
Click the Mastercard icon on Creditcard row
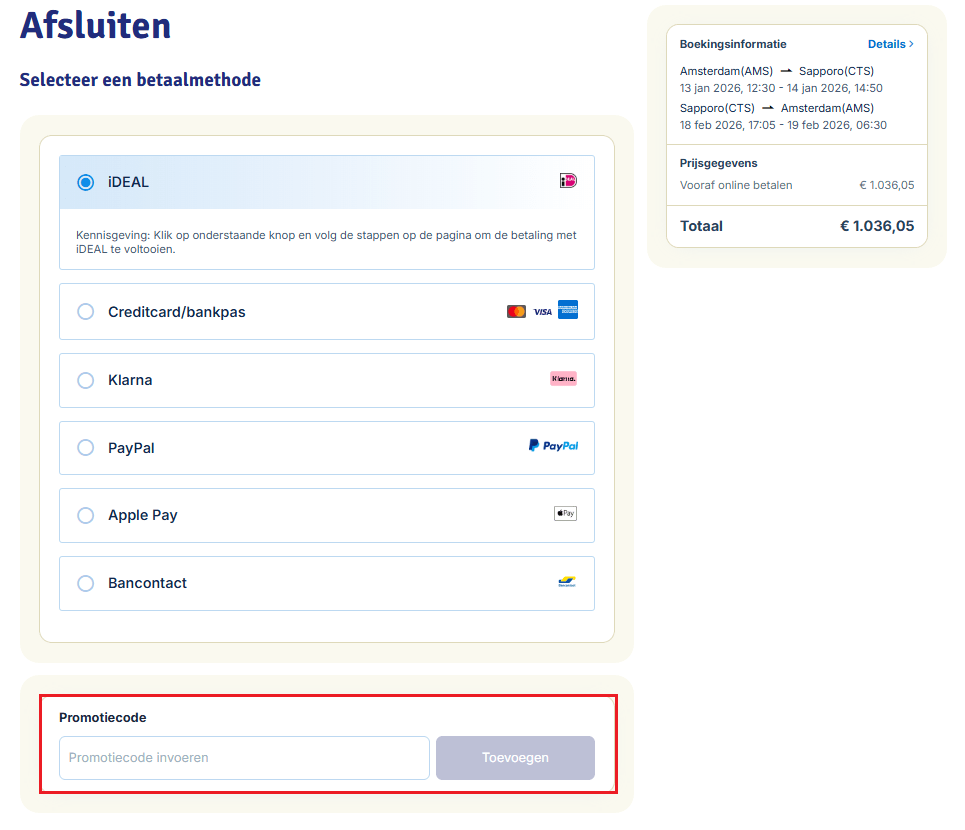coord(516,310)
